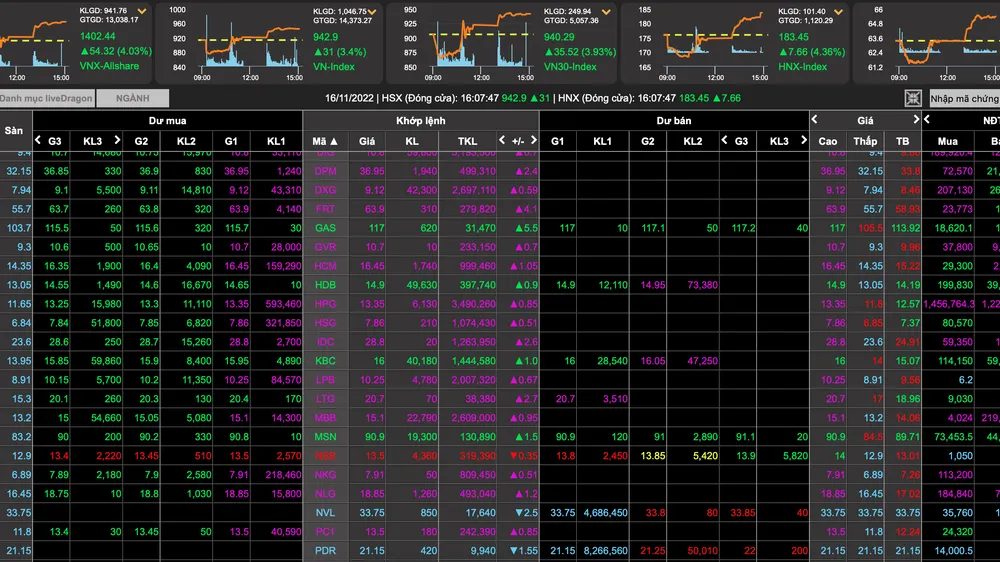Click the Thấp column header

click(x=865, y=141)
